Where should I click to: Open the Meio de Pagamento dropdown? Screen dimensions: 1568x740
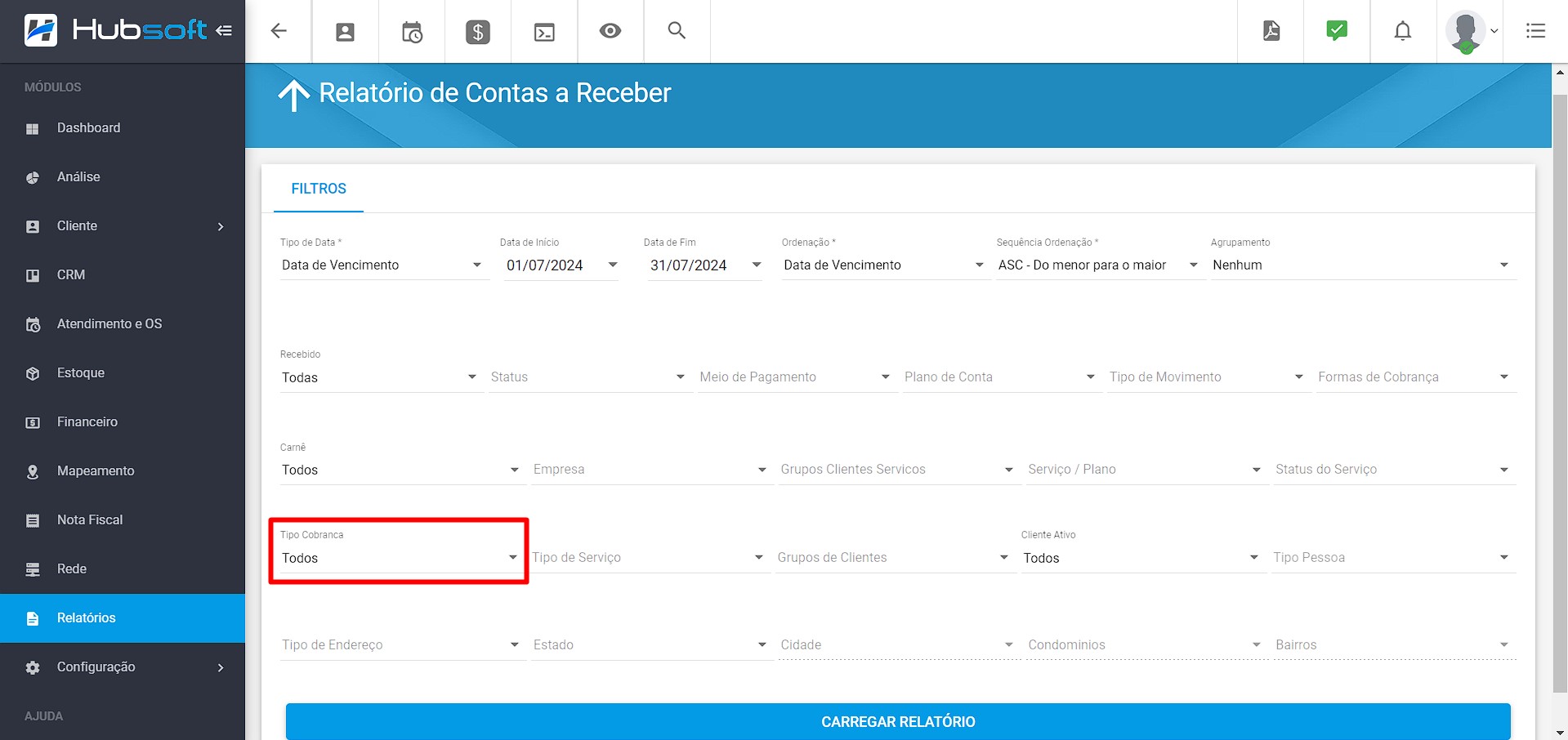coord(797,377)
